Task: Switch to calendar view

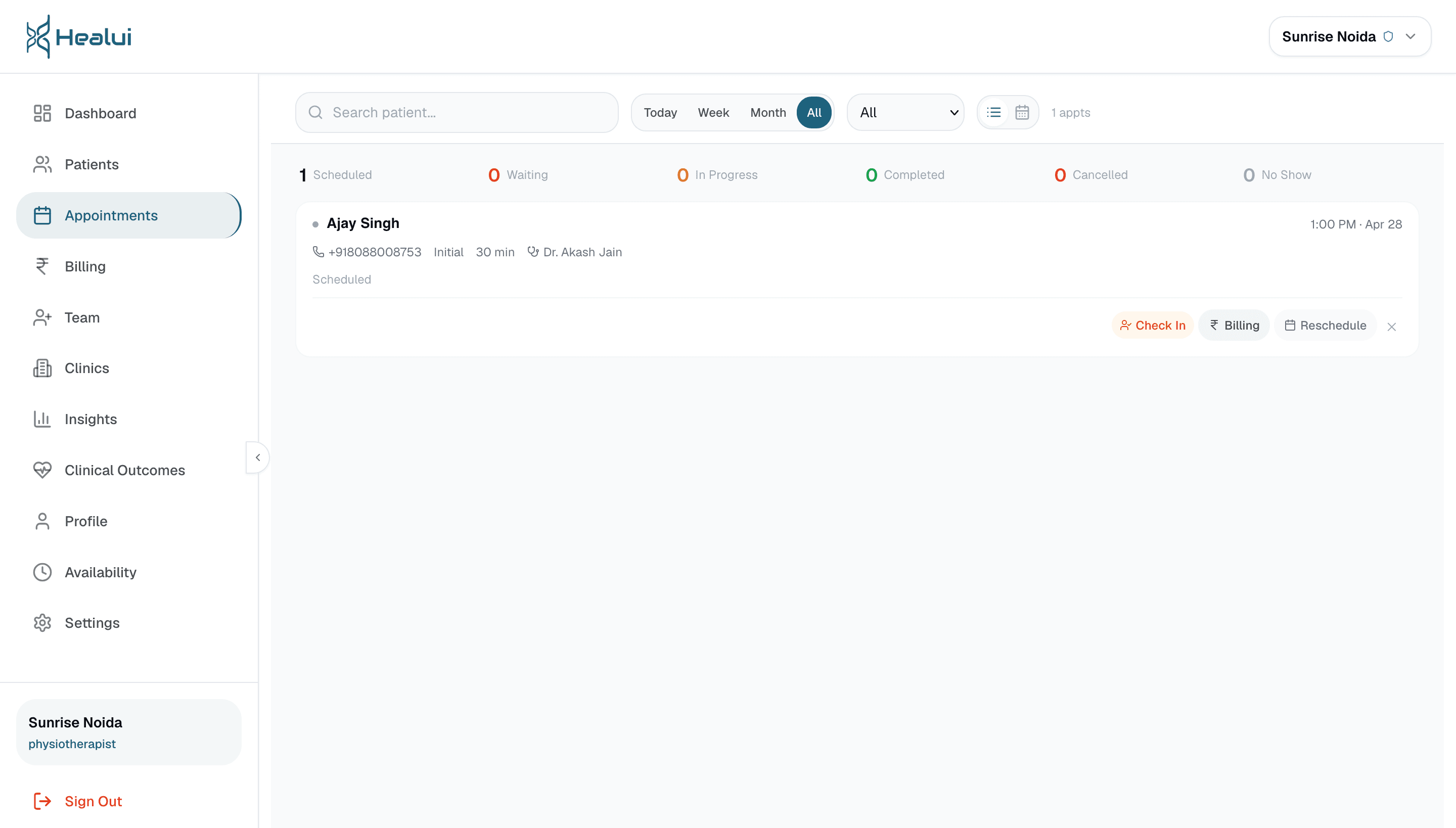Action: point(1022,113)
